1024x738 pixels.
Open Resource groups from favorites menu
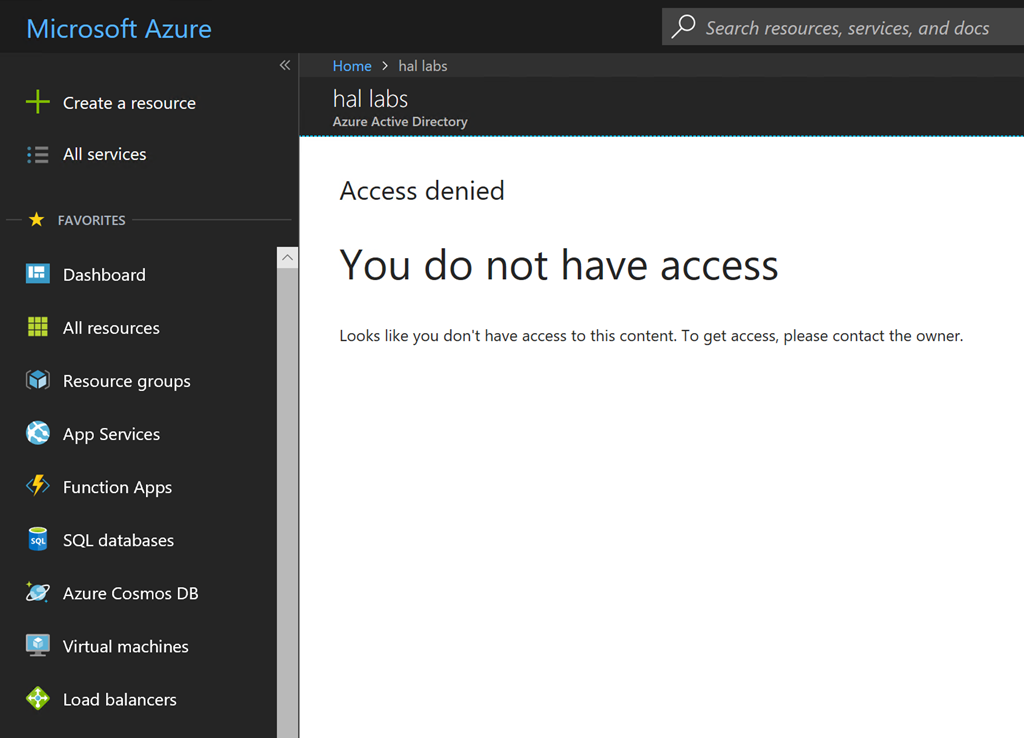(126, 381)
